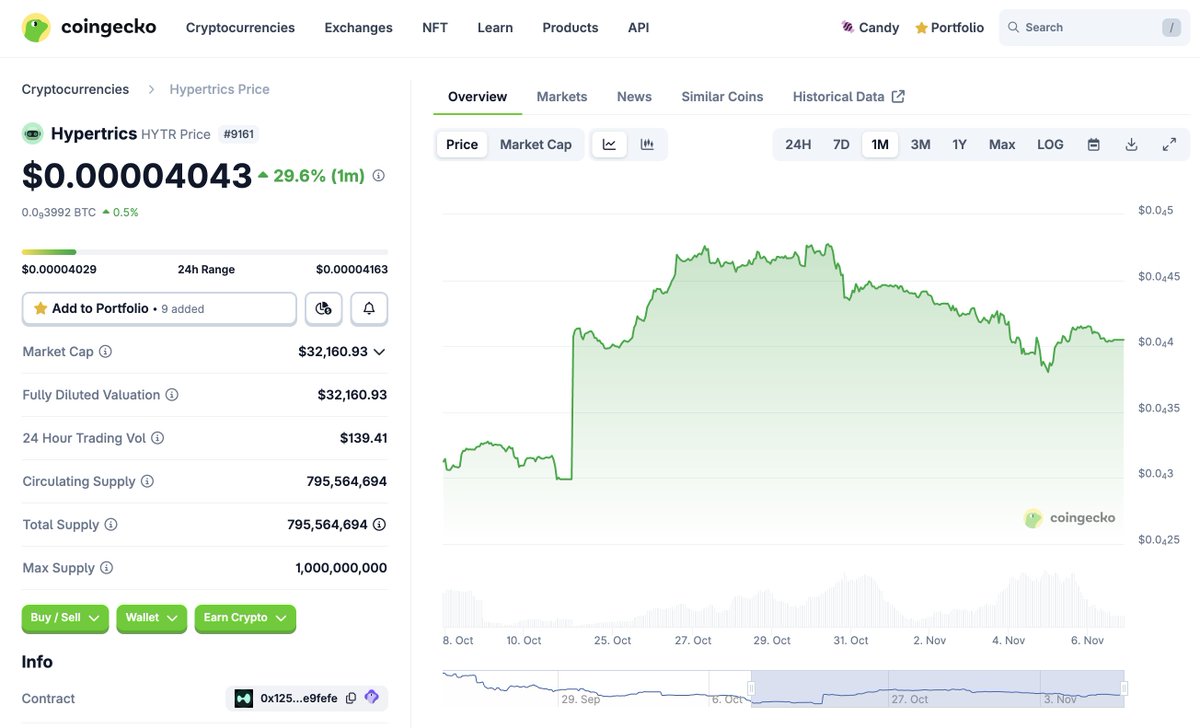Download chart data via download icon
1200x728 pixels.
[x=1131, y=145]
